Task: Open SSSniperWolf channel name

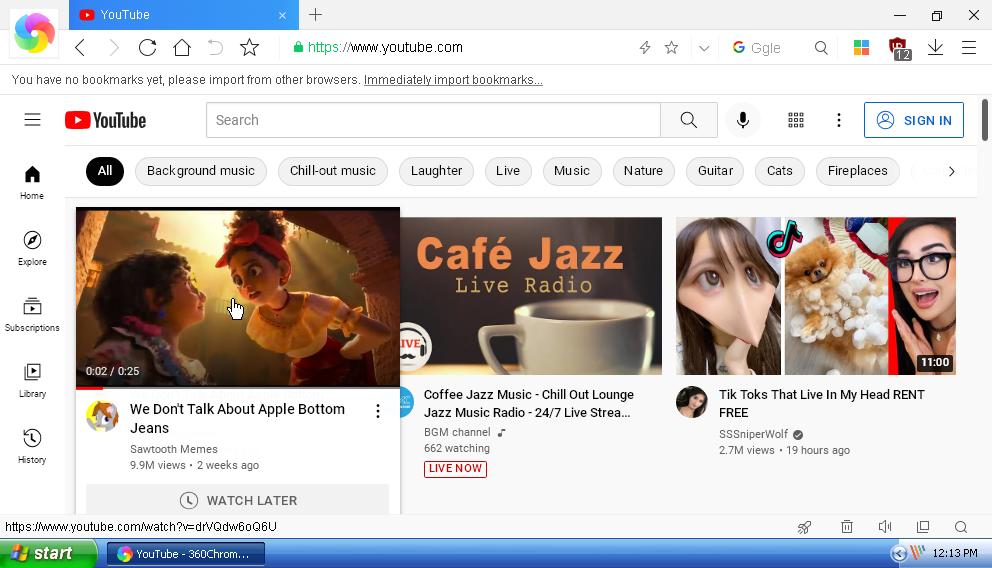Action: point(753,434)
